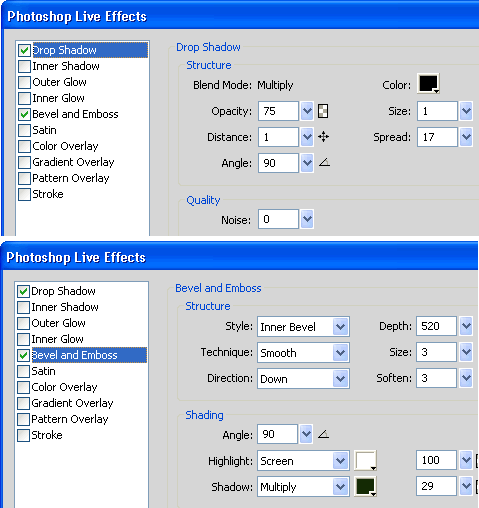Open the Drop Shadow Size dropdown arrow
479x508 pixels.
466,111
